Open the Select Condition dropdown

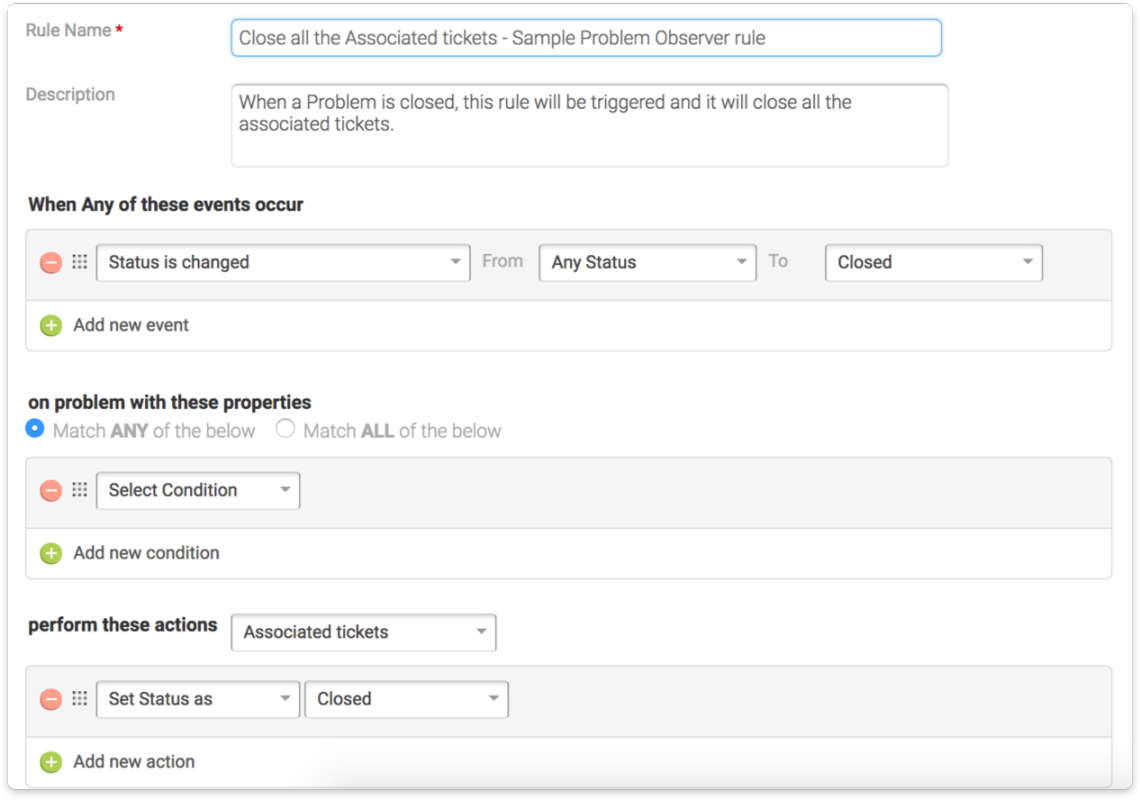click(x=197, y=490)
